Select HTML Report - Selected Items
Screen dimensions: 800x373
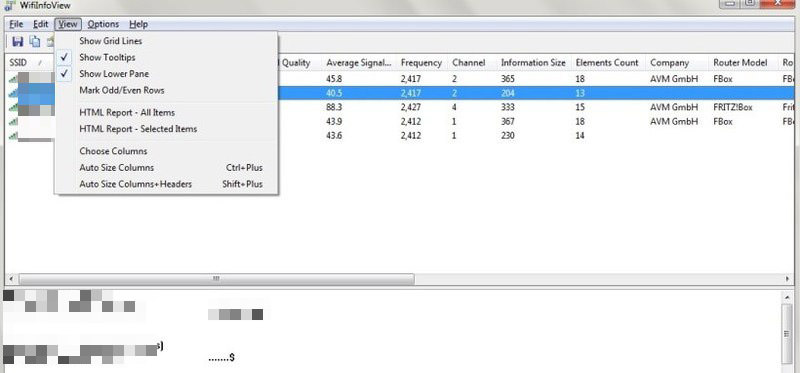(166, 129)
